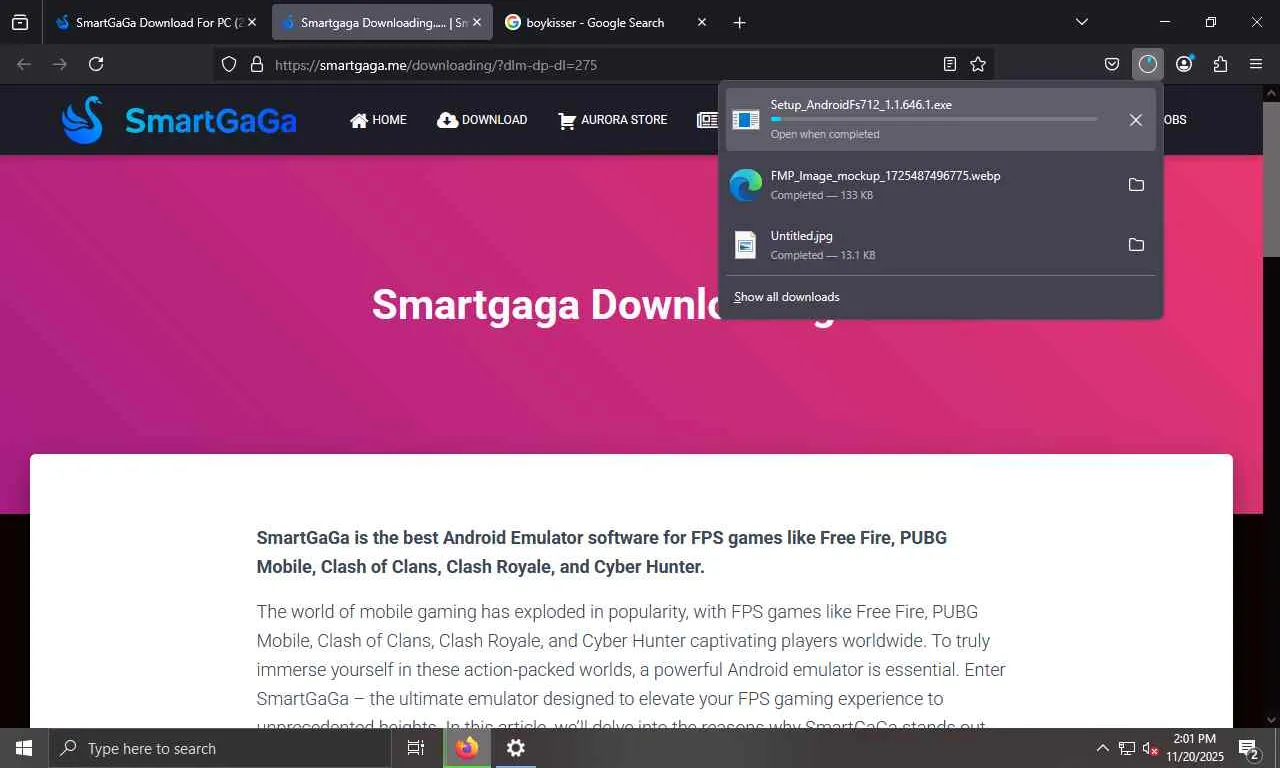Close the Smartgaga Downloading tab

click(x=477, y=22)
